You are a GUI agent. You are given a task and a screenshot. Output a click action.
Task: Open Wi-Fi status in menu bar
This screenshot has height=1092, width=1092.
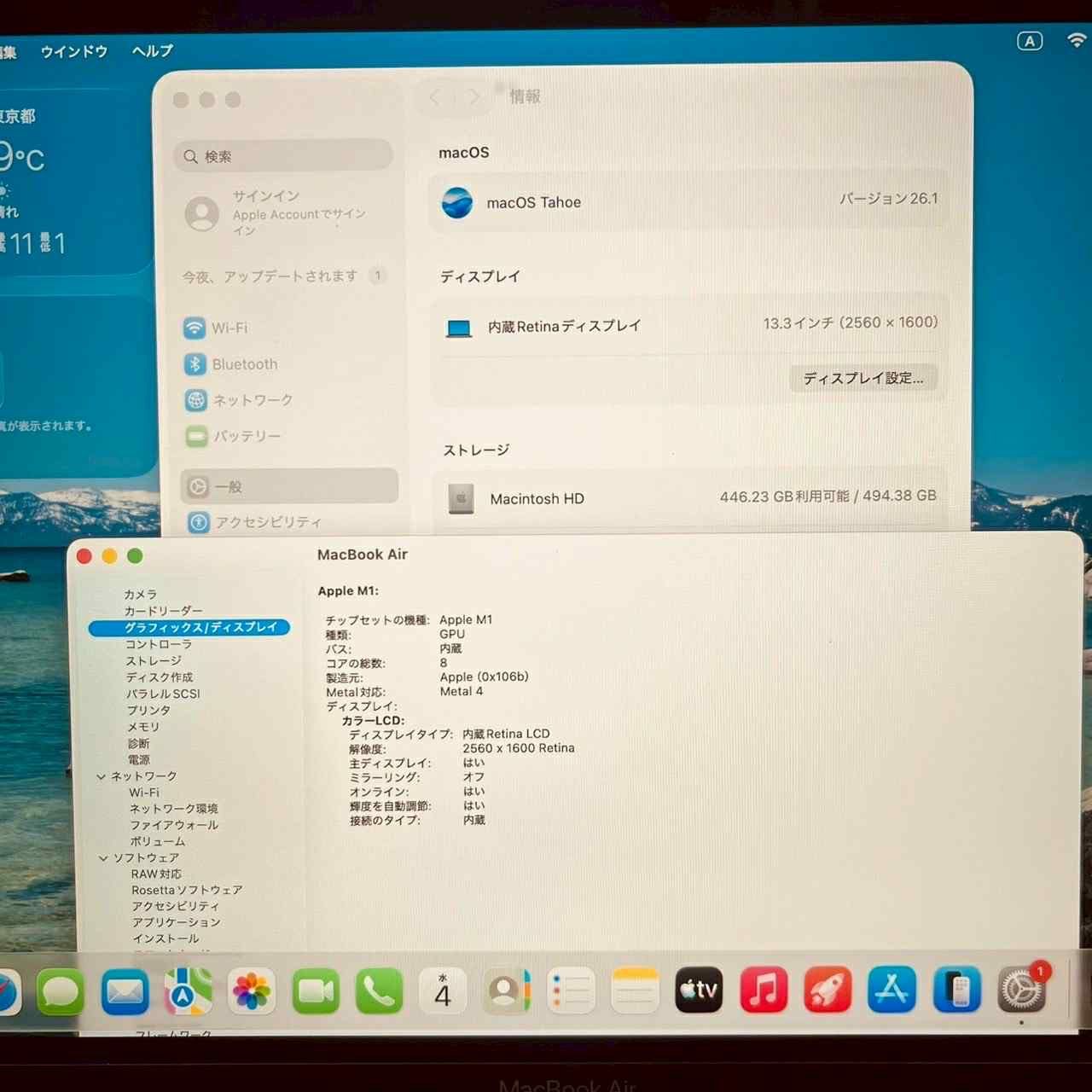tap(1077, 40)
